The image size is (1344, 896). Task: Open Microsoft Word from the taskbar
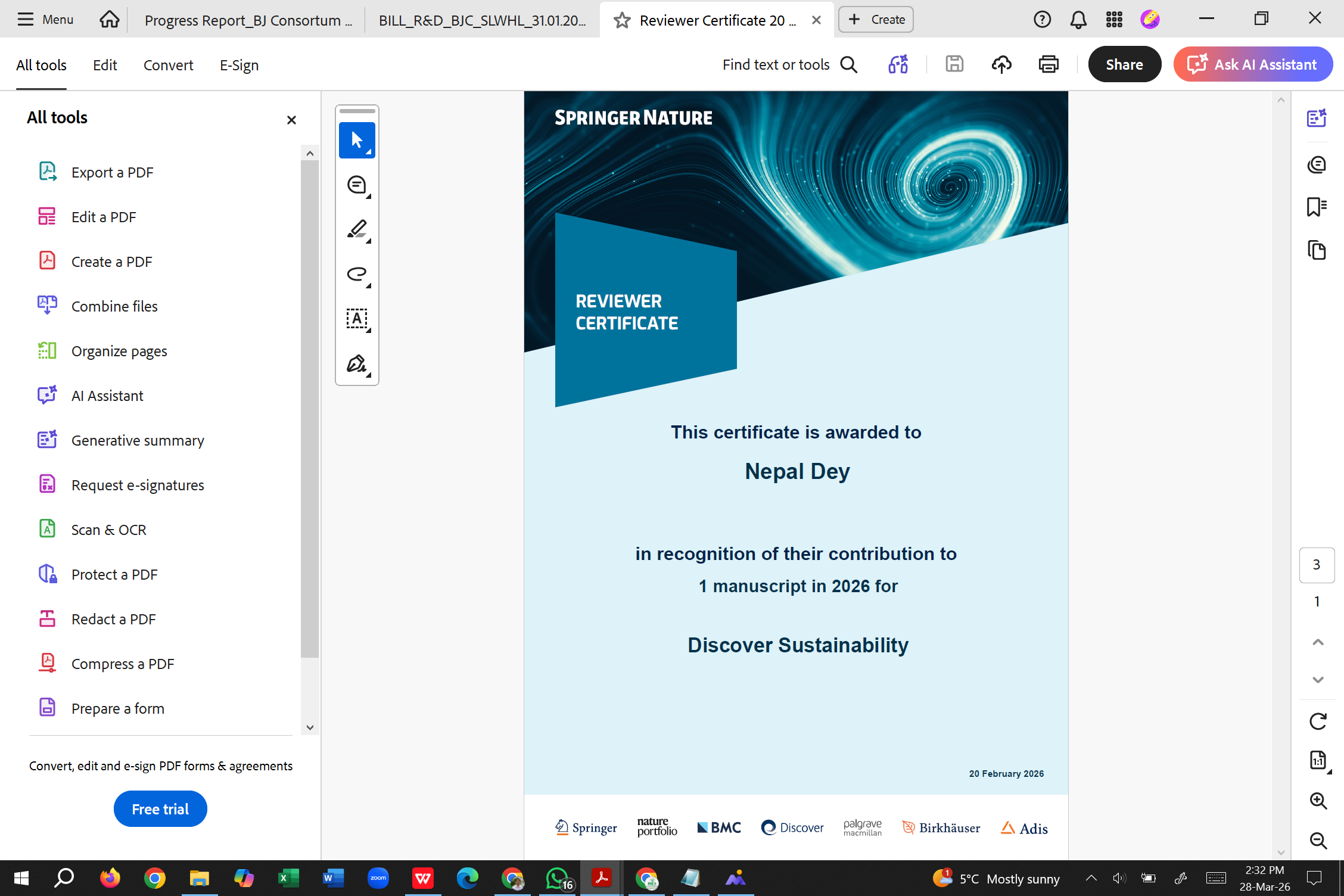tap(333, 878)
